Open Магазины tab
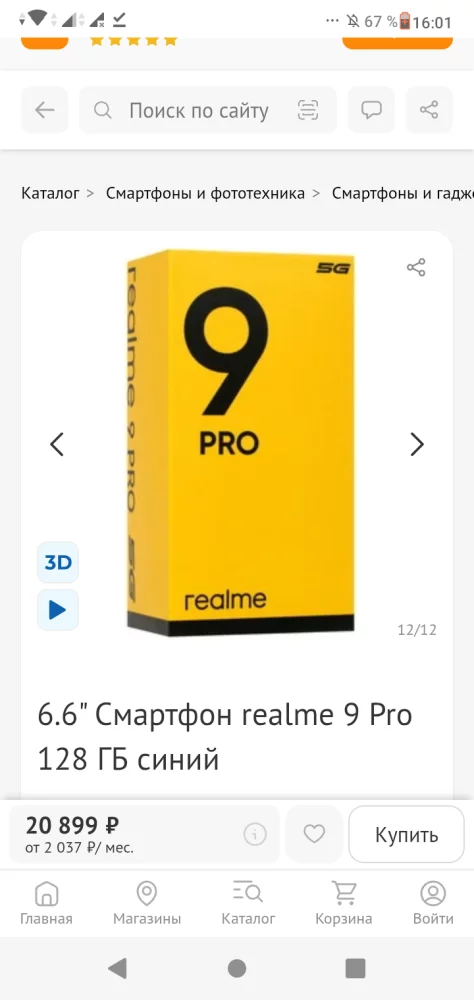This screenshot has height=1000, width=474. pos(147,903)
